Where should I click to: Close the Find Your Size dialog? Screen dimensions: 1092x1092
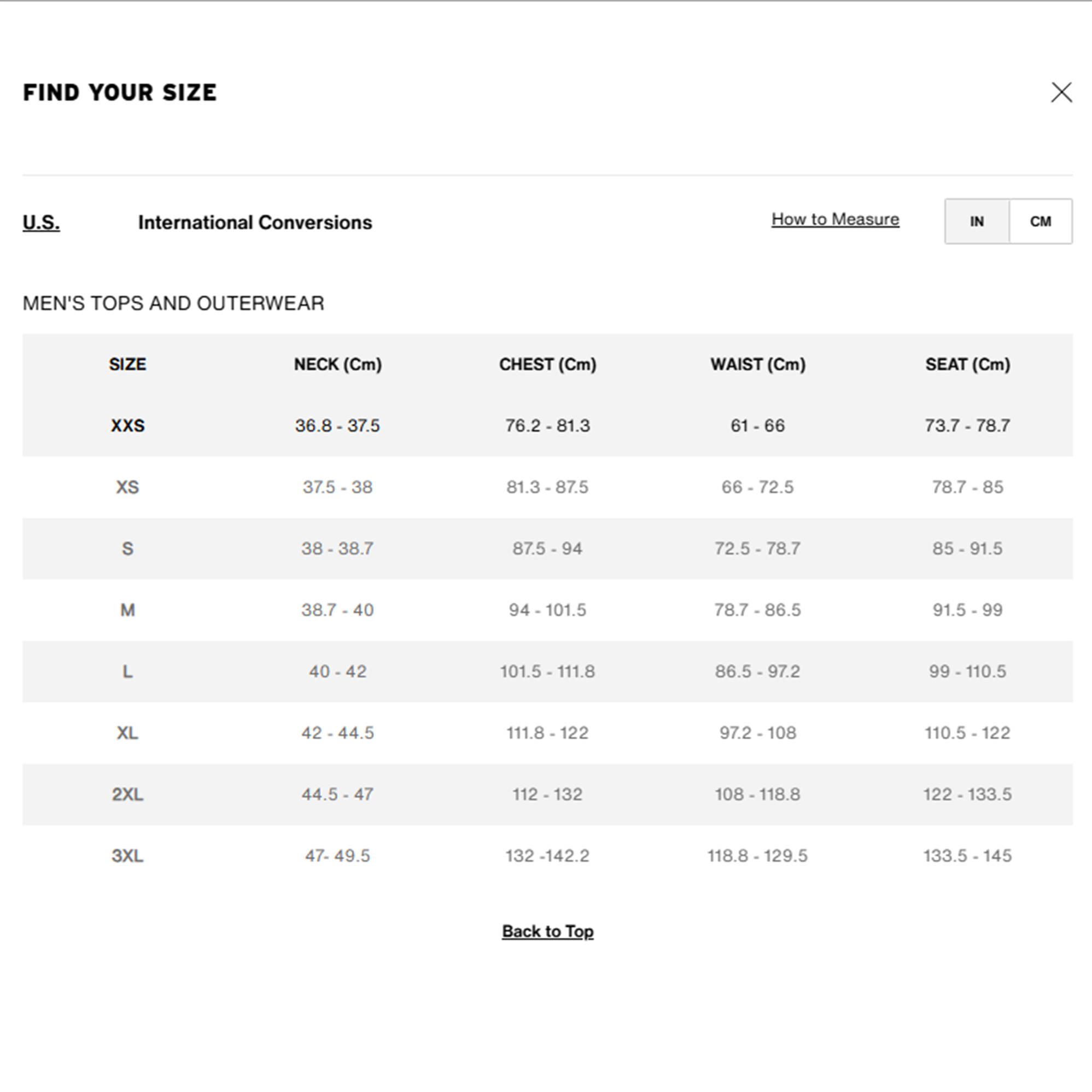pos(1061,92)
